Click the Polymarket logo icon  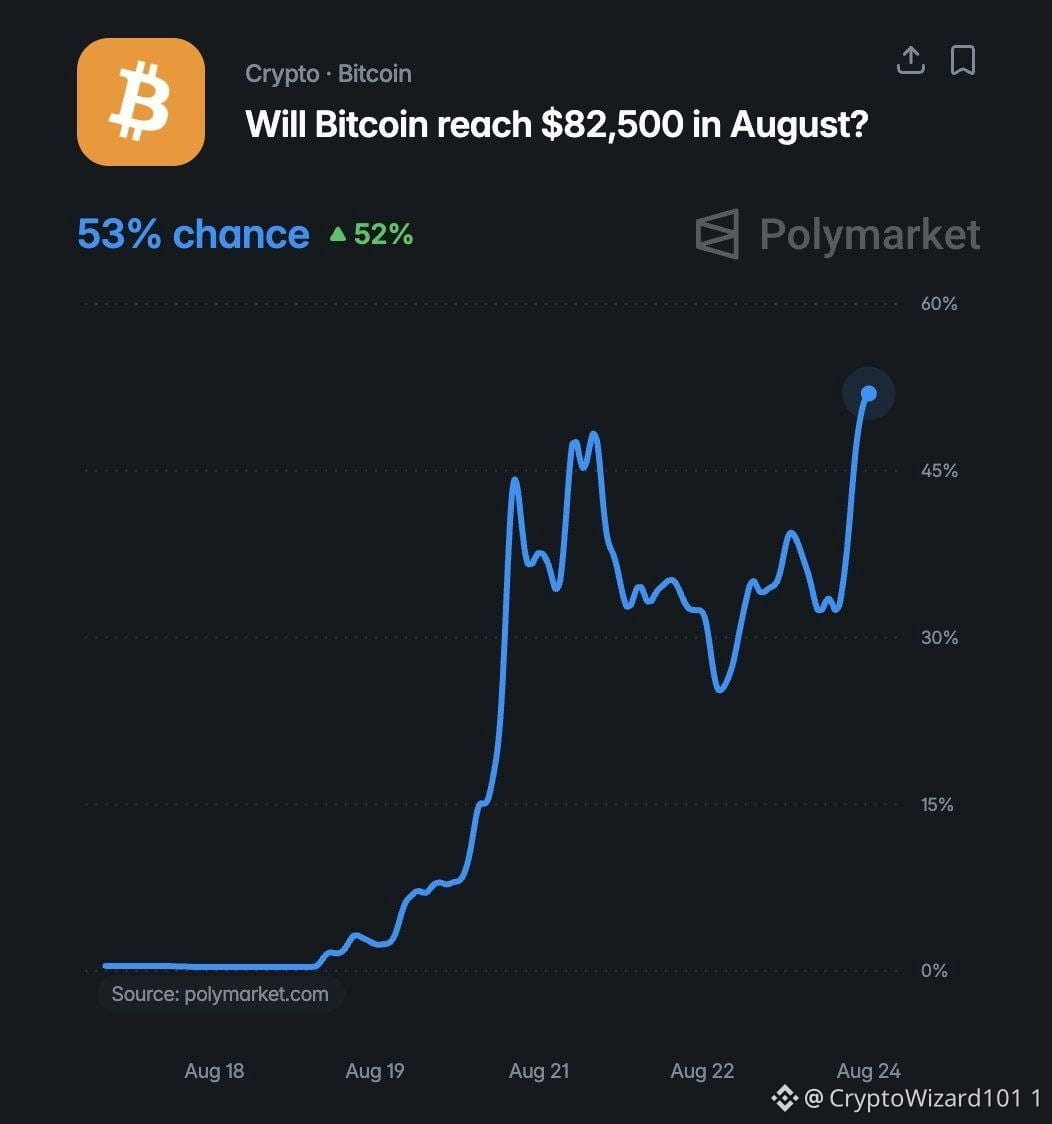coord(717,234)
